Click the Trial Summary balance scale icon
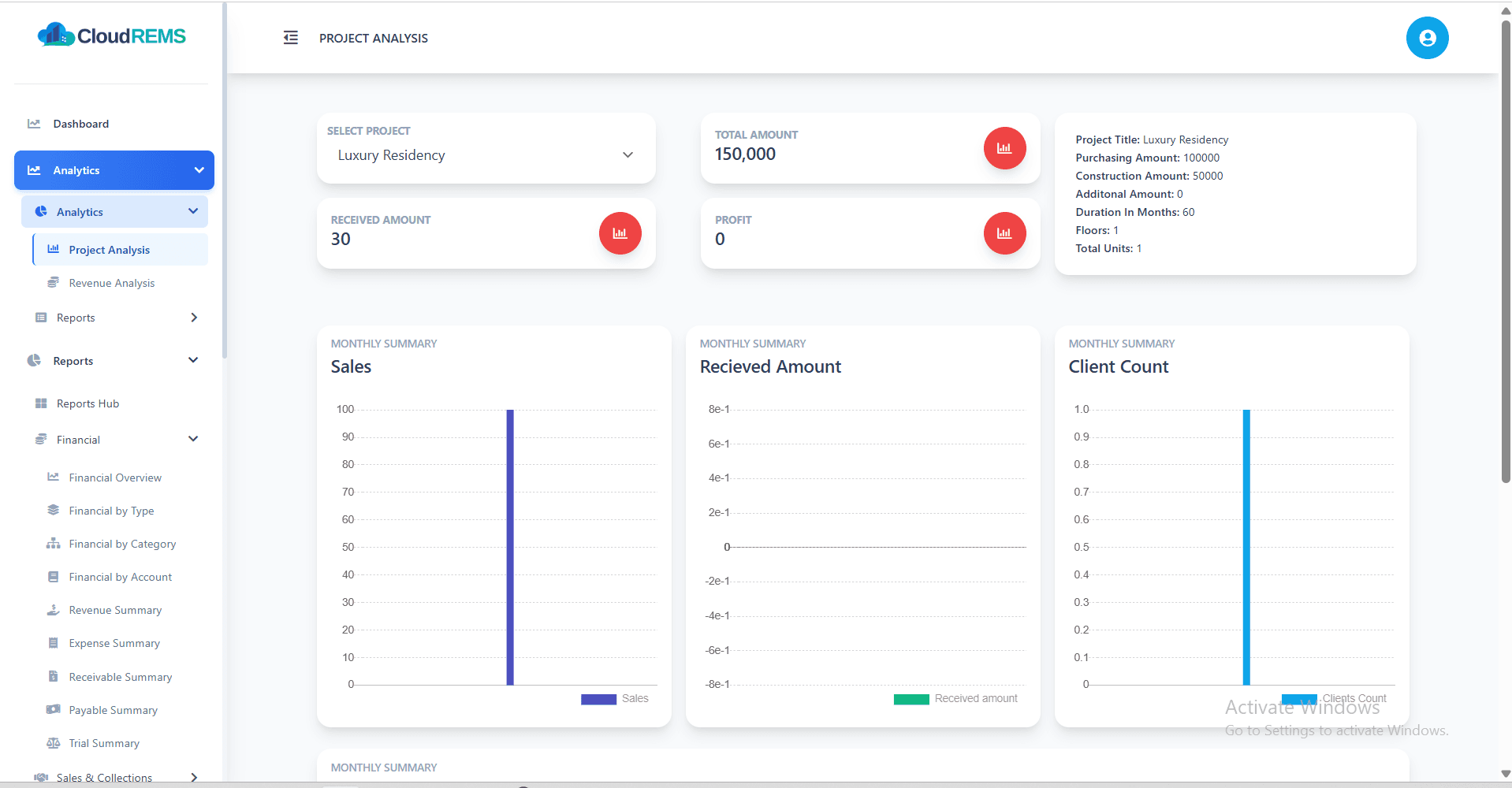 pyautogui.click(x=54, y=743)
